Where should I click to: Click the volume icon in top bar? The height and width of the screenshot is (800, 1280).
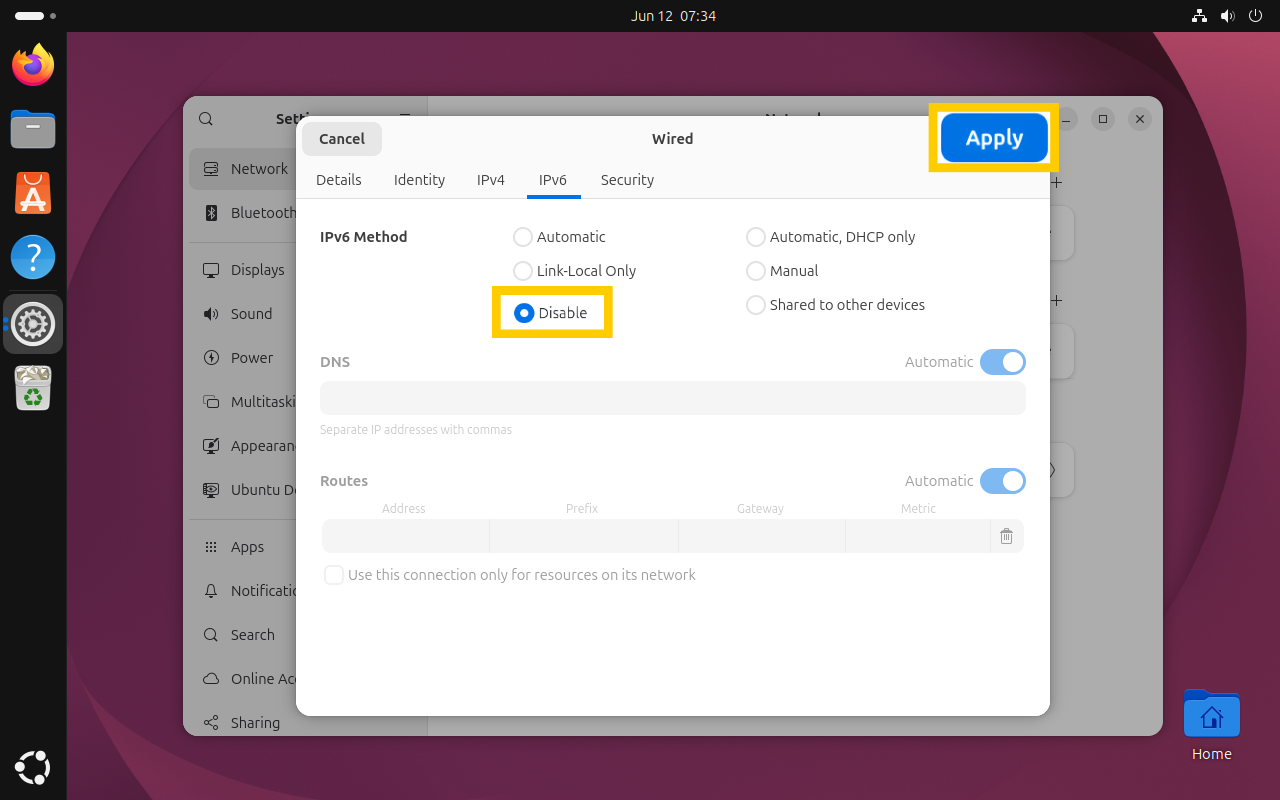1228,16
